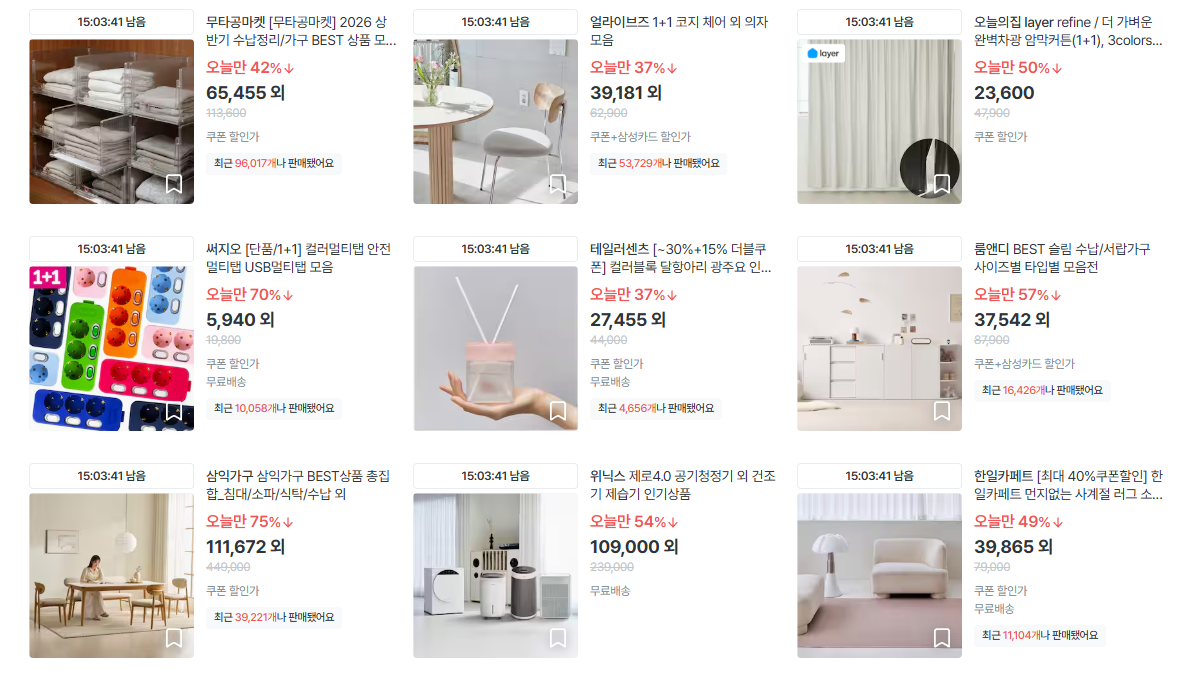This screenshot has height=682, width=1181.
Task: Click 최근 96,017개나 판매됐어요 sales badge
Action: tap(273, 164)
